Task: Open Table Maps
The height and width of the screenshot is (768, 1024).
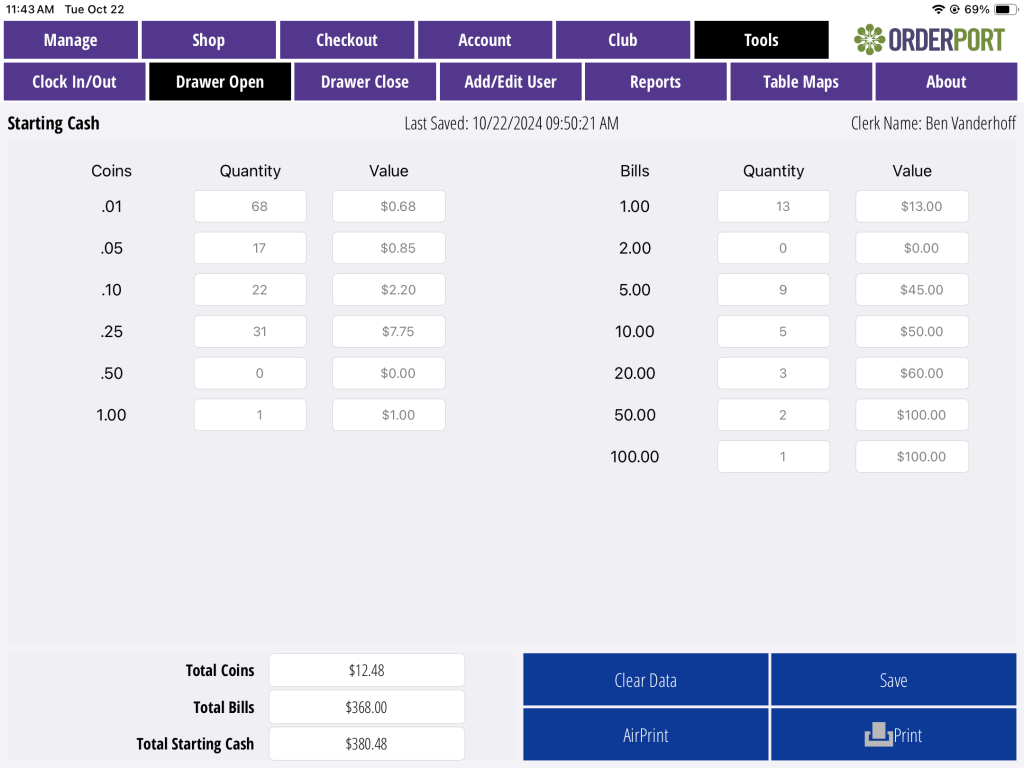Action: click(801, 82)
